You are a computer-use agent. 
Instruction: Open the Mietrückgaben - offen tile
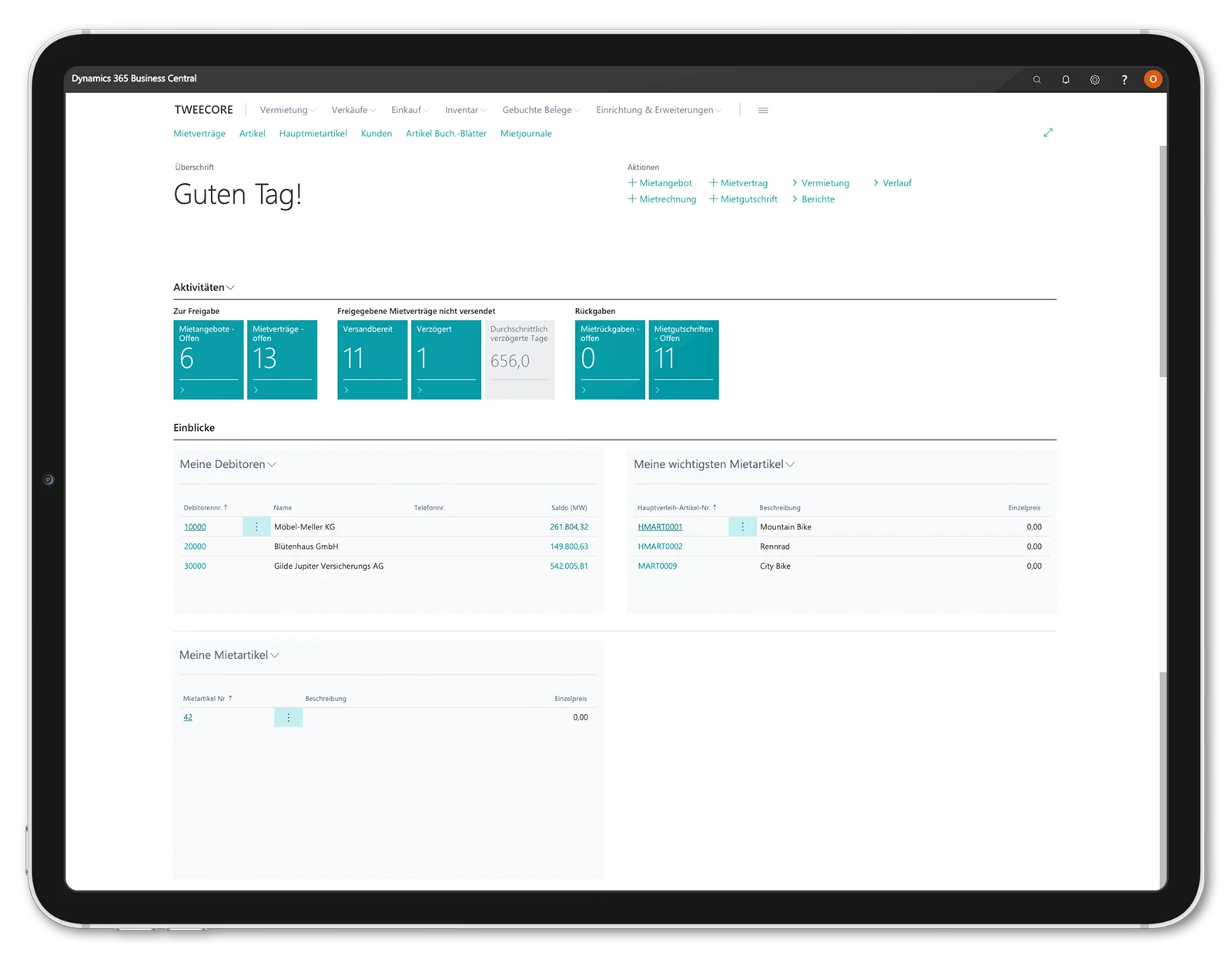tap(610, 359)
